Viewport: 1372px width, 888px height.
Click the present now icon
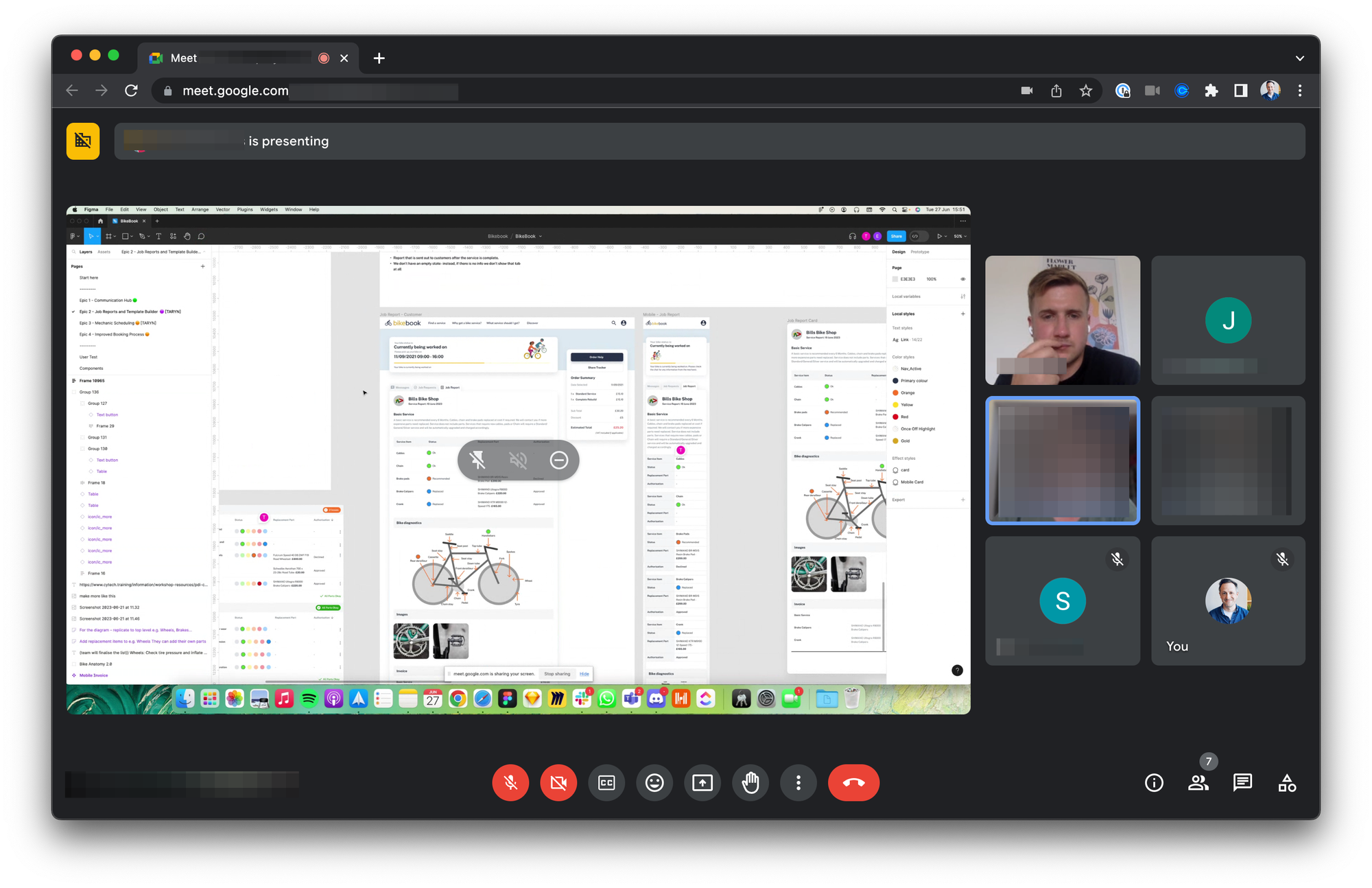[702, 782]
